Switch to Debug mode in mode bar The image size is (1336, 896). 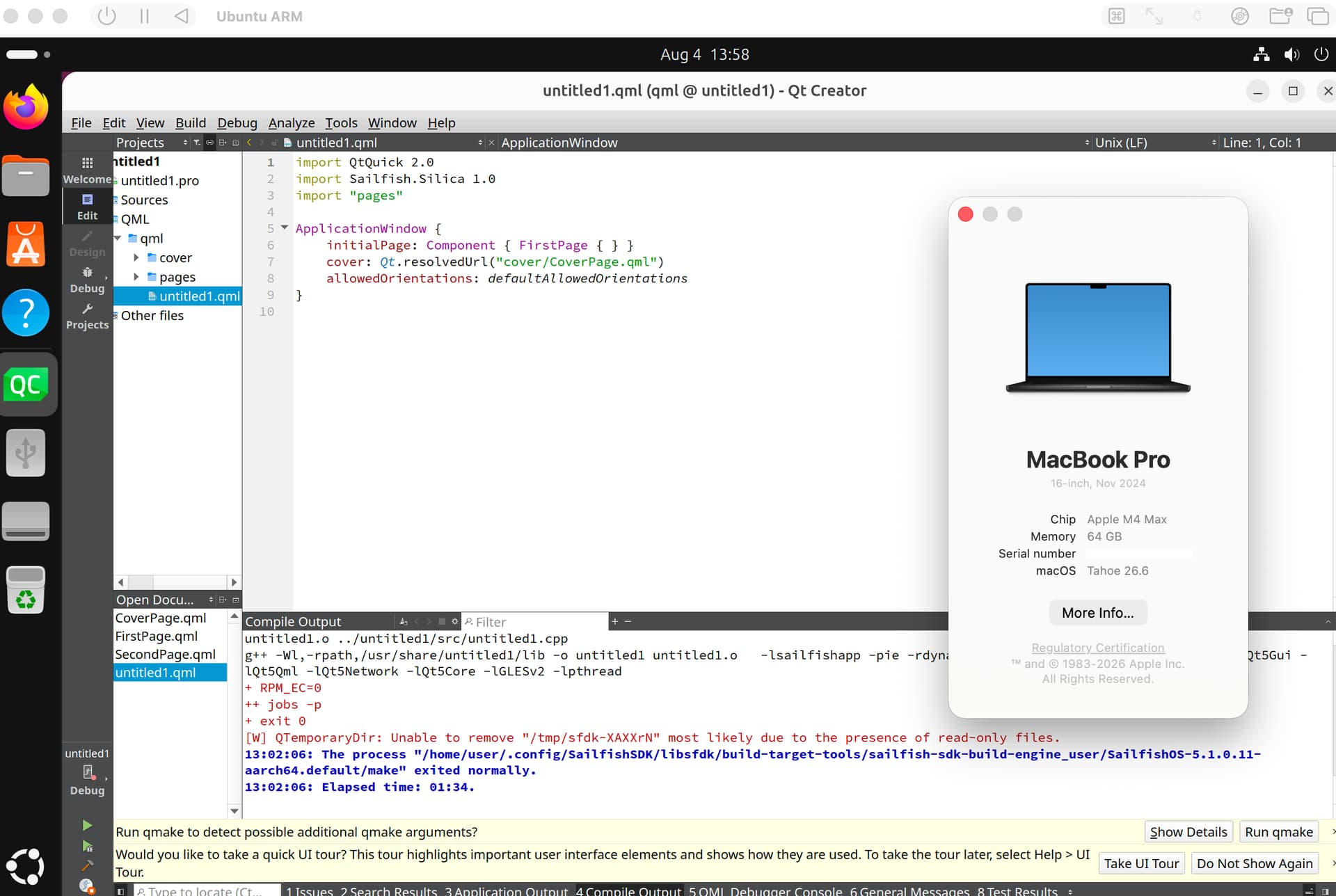point(87,280)
